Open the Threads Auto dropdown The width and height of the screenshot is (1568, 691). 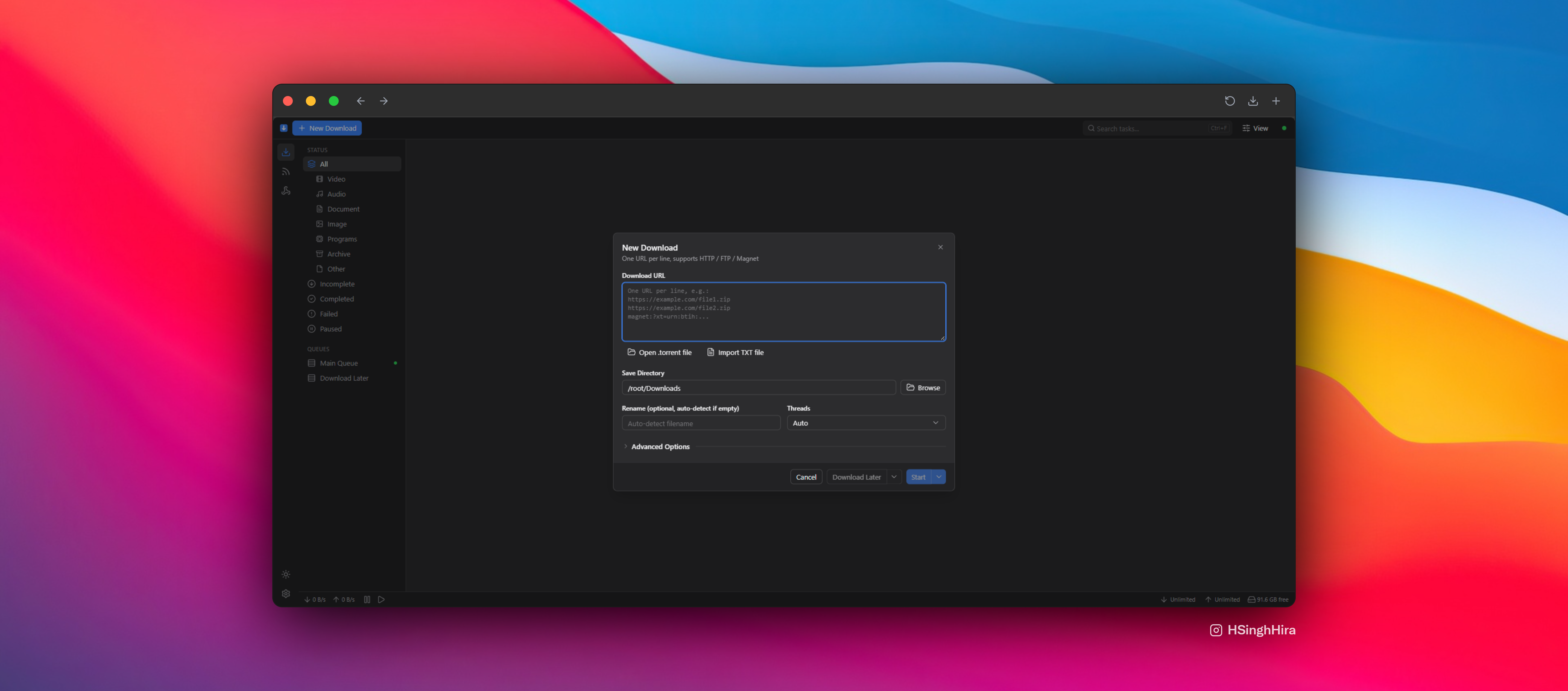click(x=866, y=423)
